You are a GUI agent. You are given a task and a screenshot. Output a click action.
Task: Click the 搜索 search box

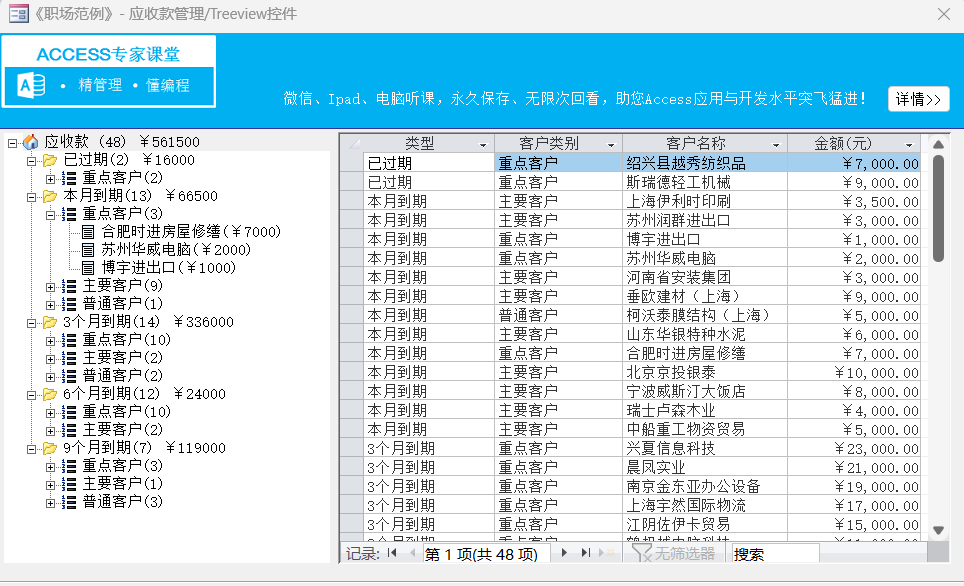pyautogui.click(x=774, y=553)
